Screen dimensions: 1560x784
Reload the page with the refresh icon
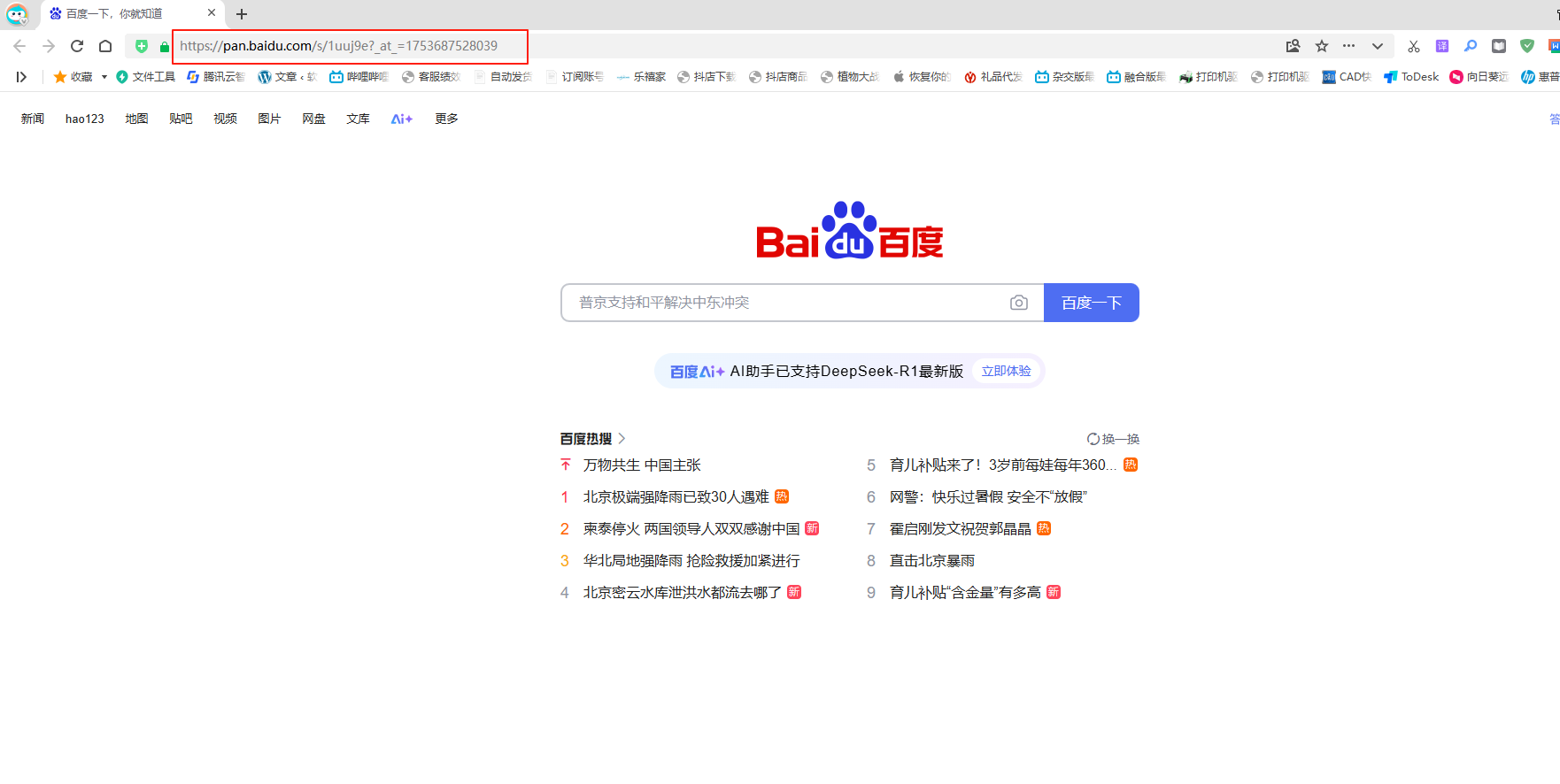(77, 46)
